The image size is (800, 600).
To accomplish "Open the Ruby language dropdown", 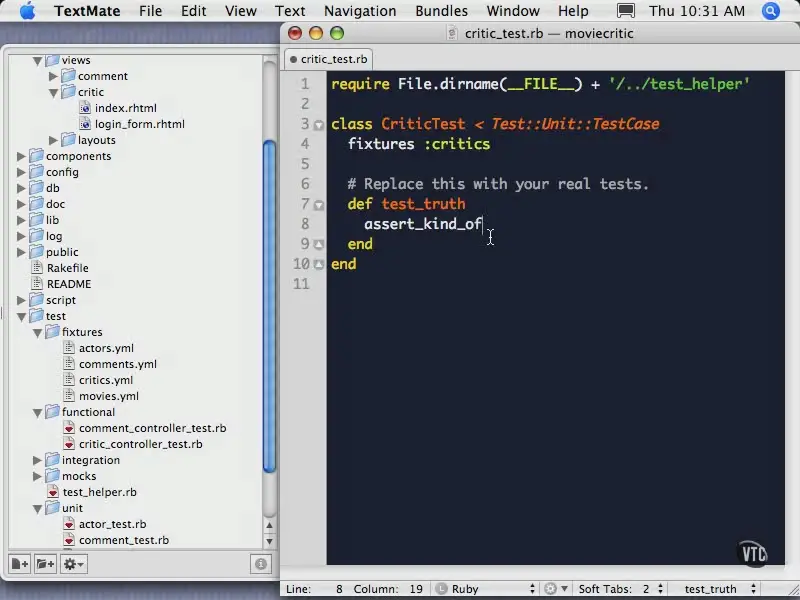I will [x=486, y=589].
